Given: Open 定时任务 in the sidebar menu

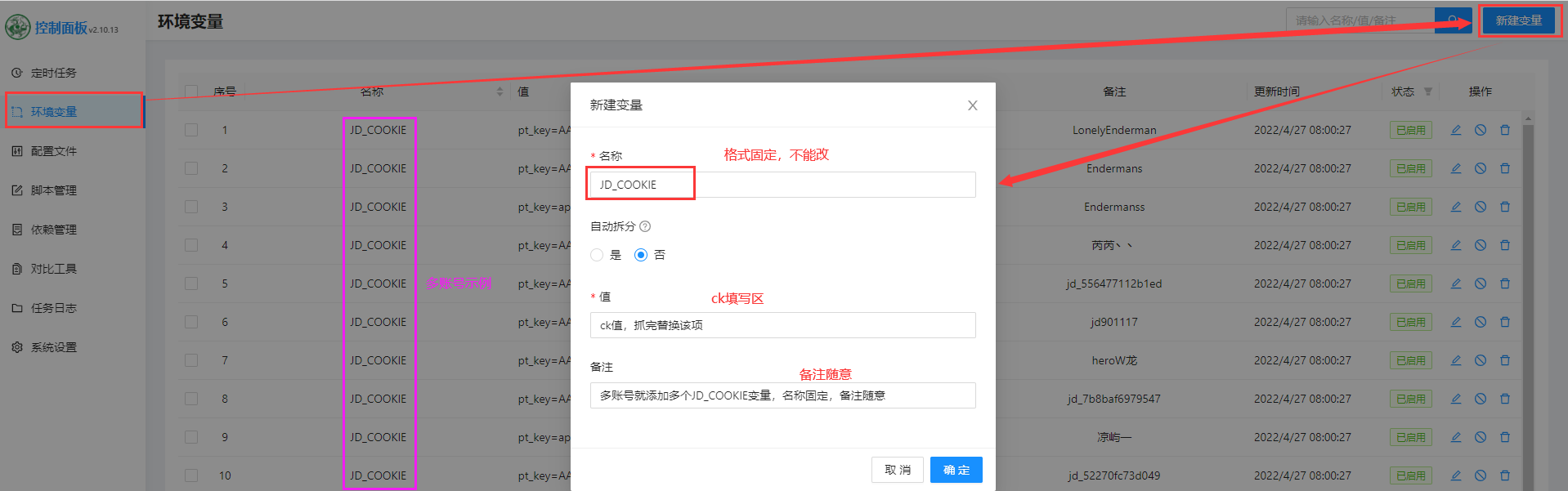Looking at the screenshot, I should click(x=54, y=73).
